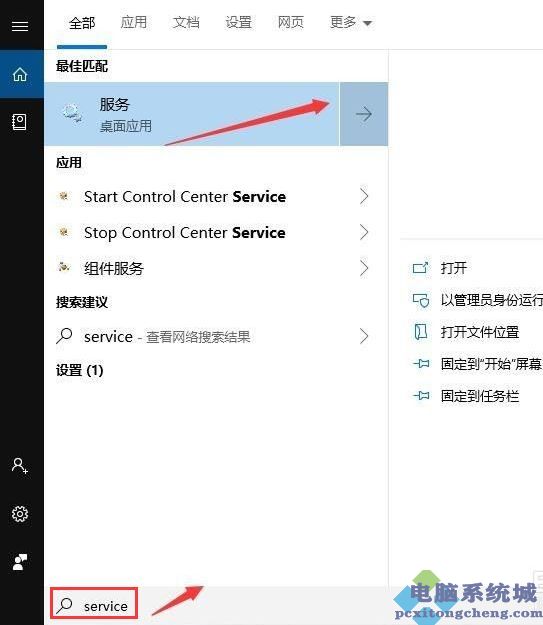Switch to the 应用 tab
The width and height of the screenshot is (543, 625).
coord(134,22)
